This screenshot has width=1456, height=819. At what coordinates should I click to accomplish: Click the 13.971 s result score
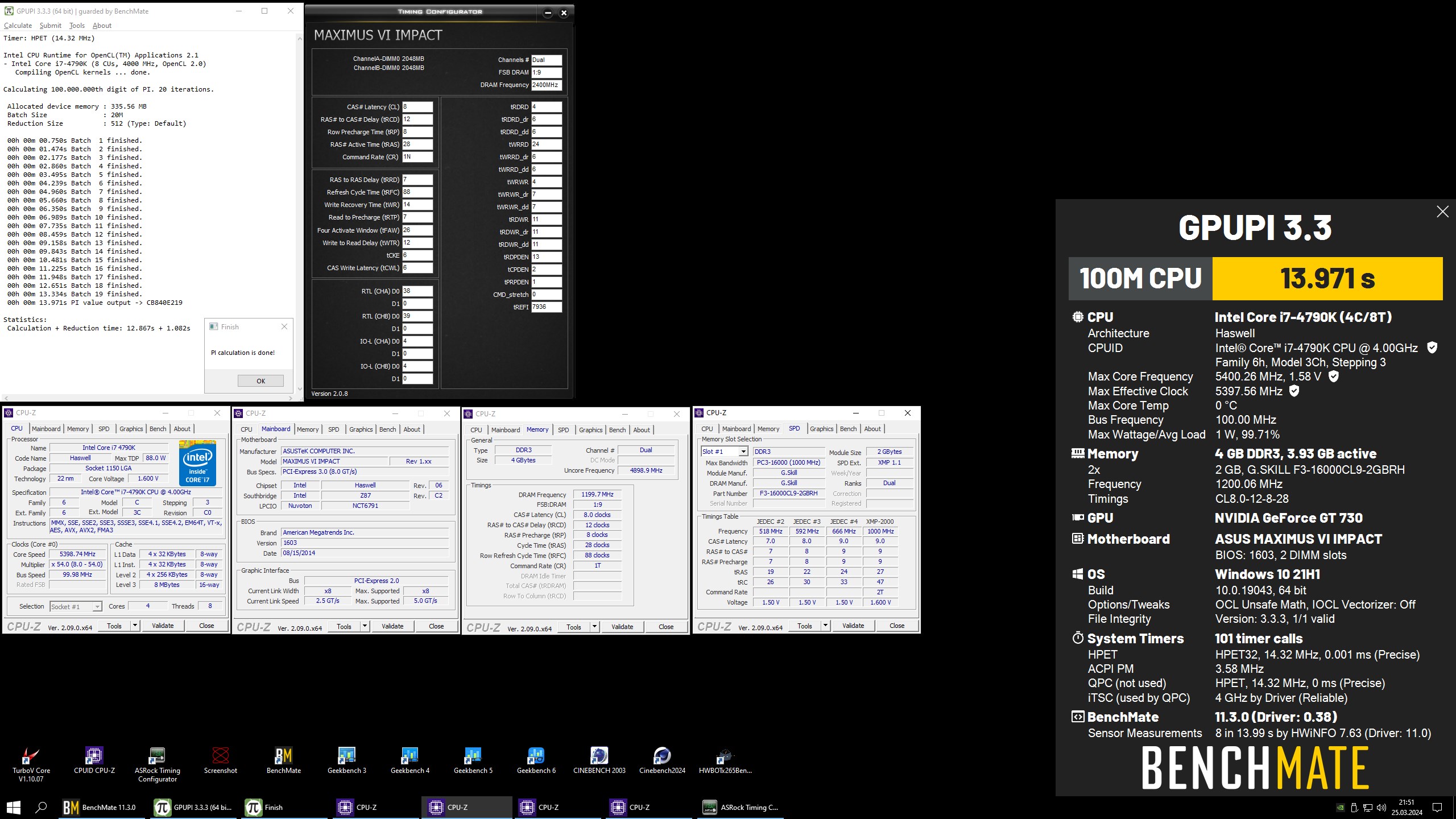pos(1327,279)
